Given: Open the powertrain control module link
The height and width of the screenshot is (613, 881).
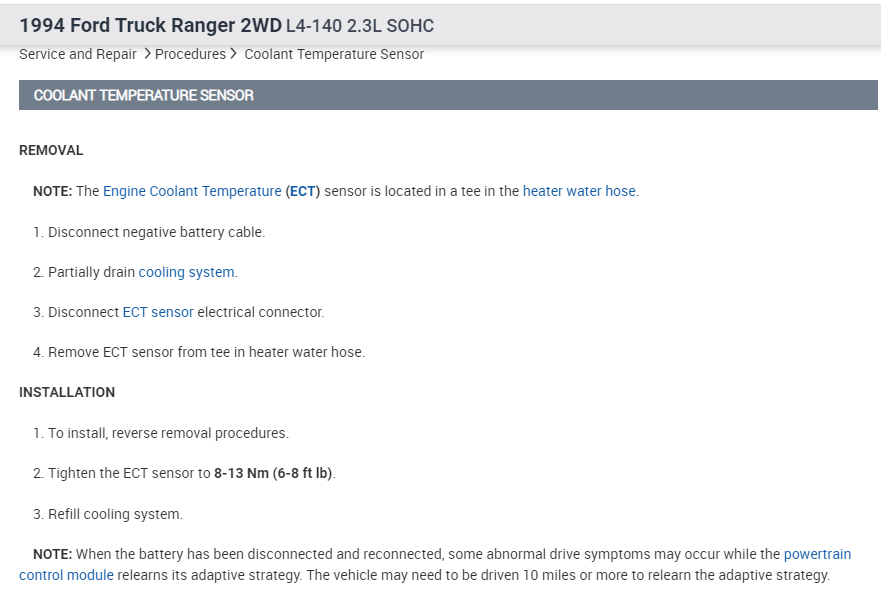Looking at the screenshot, I should tap(817, 554).
